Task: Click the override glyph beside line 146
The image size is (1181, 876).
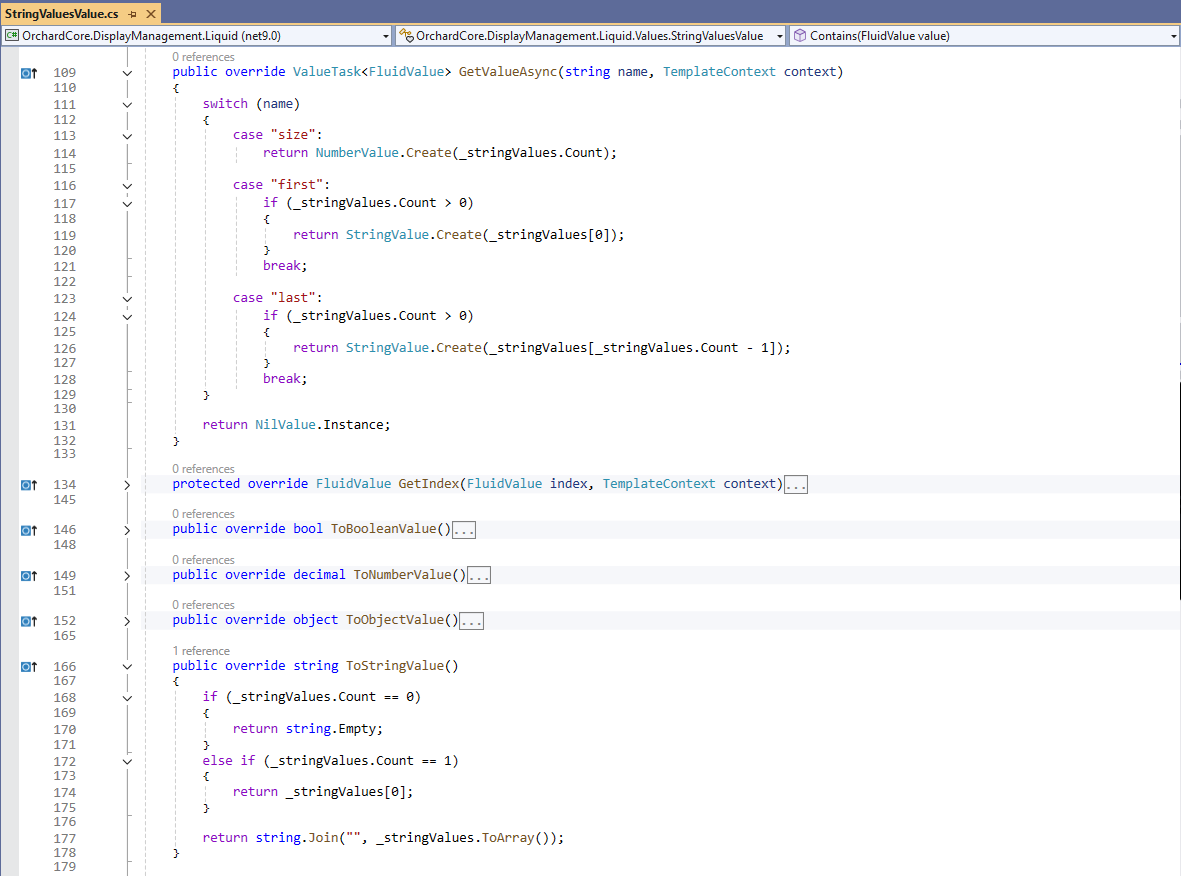Action: 29,530
